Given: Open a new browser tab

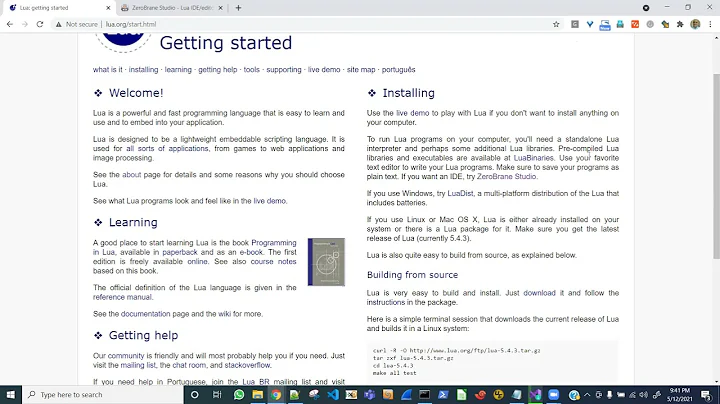Looking at the screenshot, I should coord(238,8).
